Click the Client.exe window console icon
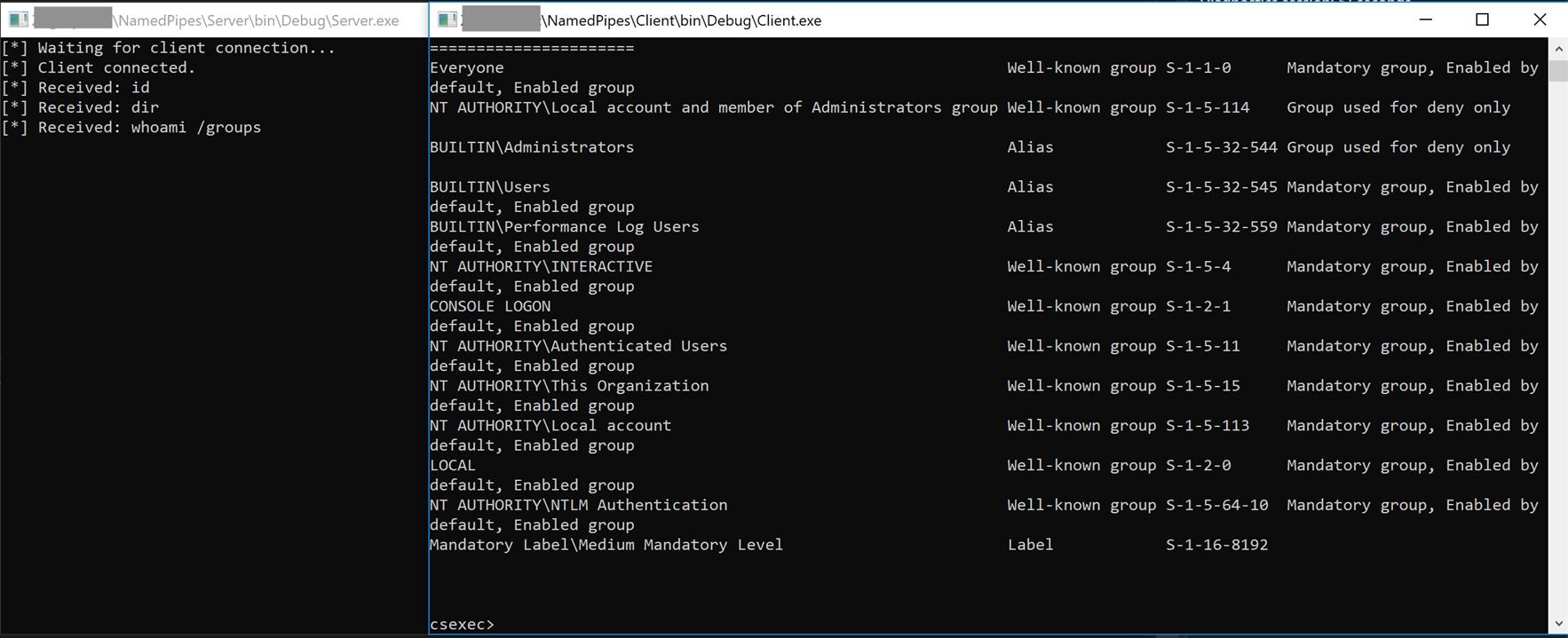The height and width of the screenshot is (638, 1568). 448,20
